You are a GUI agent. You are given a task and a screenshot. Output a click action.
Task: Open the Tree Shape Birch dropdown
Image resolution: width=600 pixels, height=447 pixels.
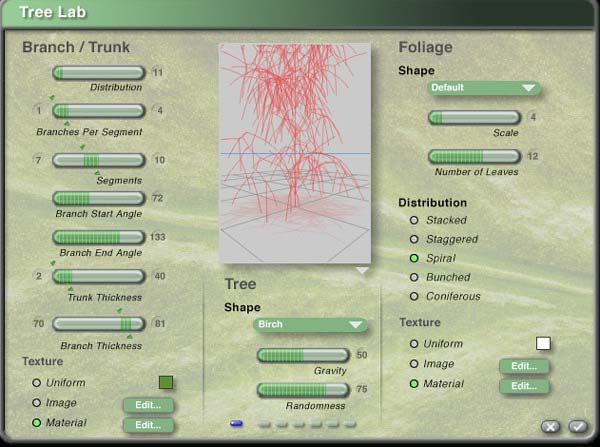[x=310, y=325]
